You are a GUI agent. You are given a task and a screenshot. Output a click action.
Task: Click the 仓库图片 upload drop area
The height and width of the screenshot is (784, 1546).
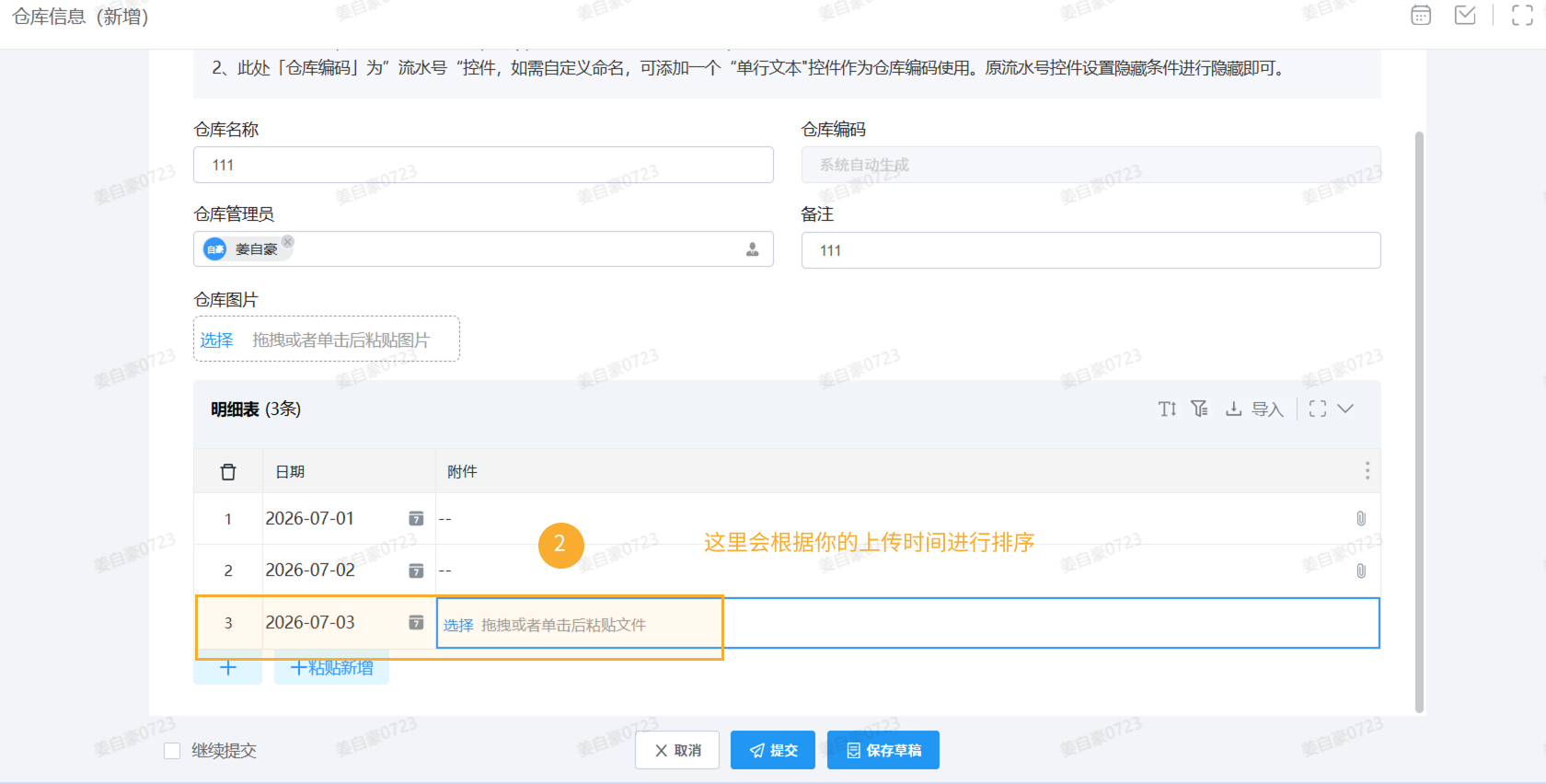pos(327,340)
